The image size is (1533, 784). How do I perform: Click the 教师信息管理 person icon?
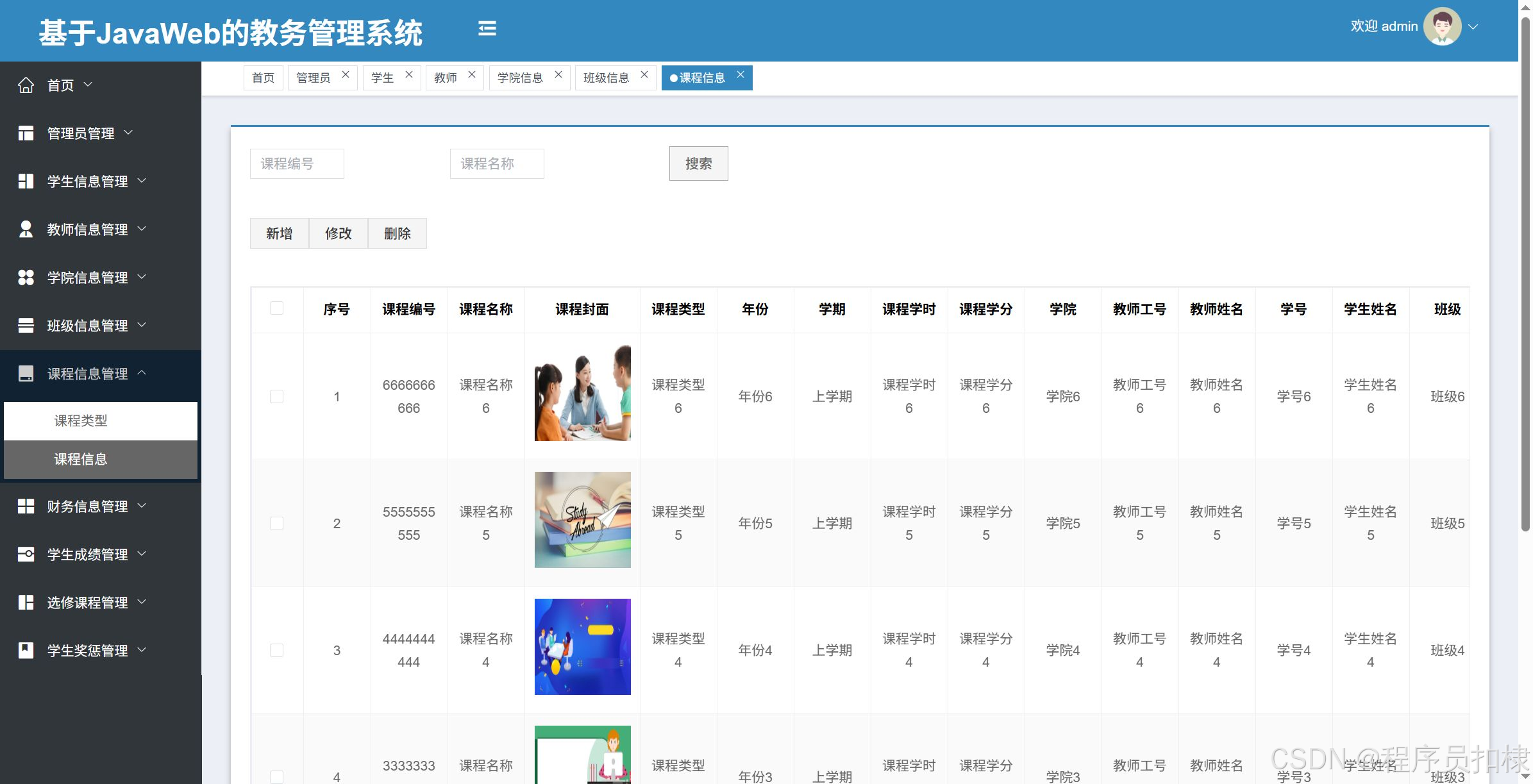pos(26,229)
